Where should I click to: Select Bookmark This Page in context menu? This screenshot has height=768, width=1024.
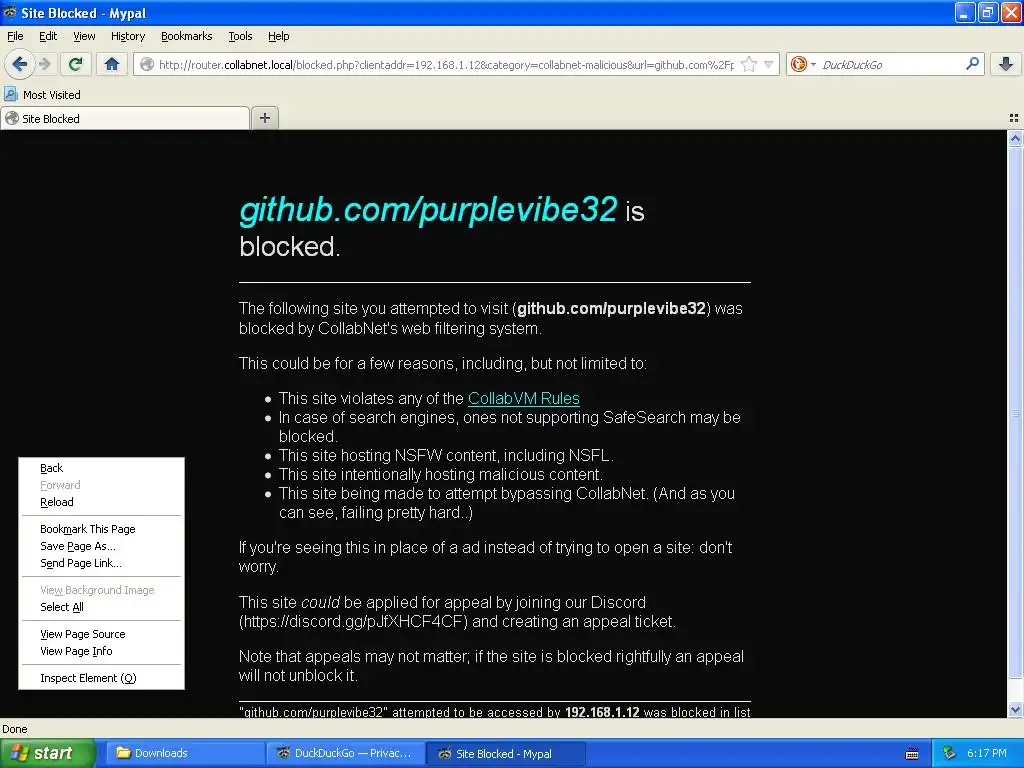pos(101,529)
